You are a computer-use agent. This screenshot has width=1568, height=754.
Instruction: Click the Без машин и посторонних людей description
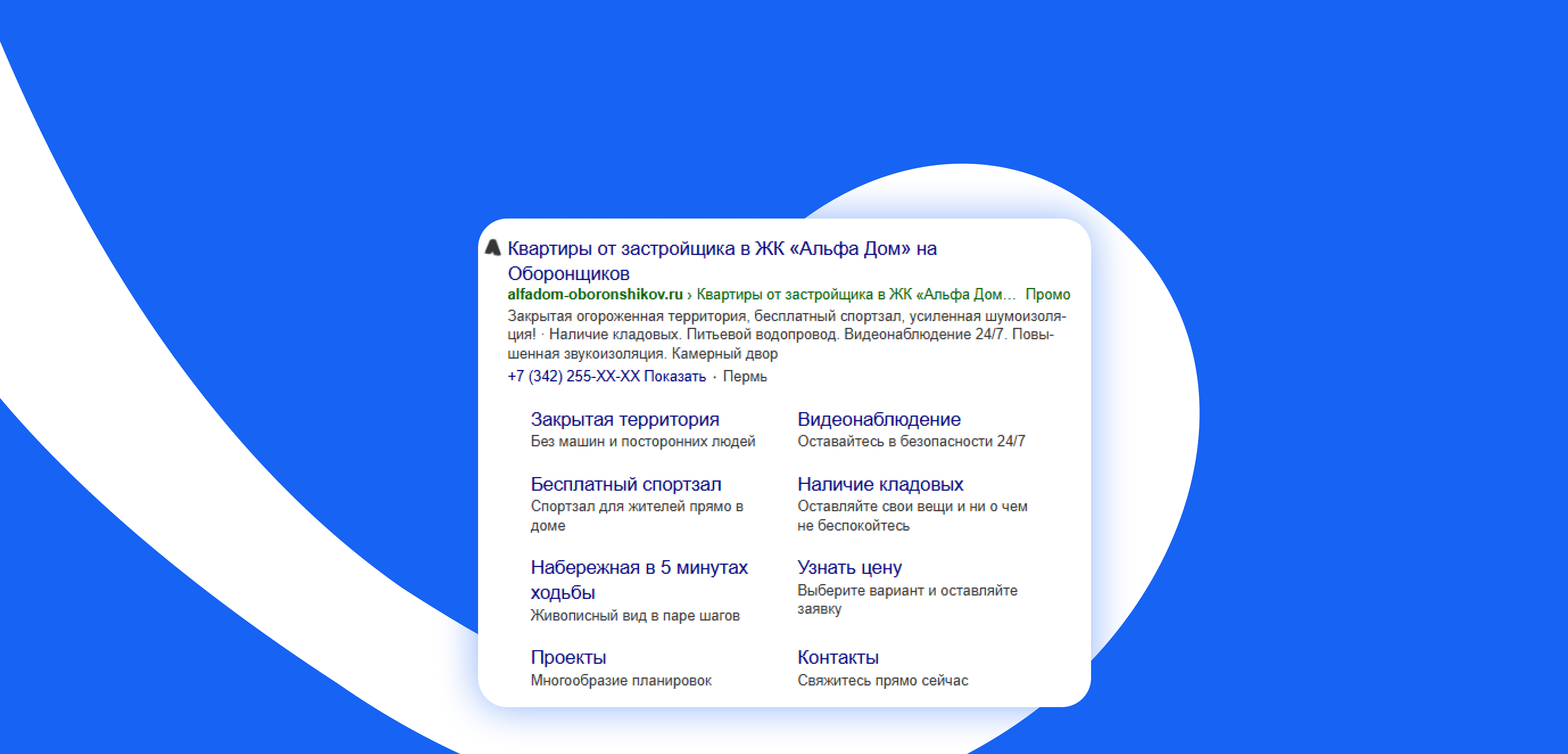(643, 441)
